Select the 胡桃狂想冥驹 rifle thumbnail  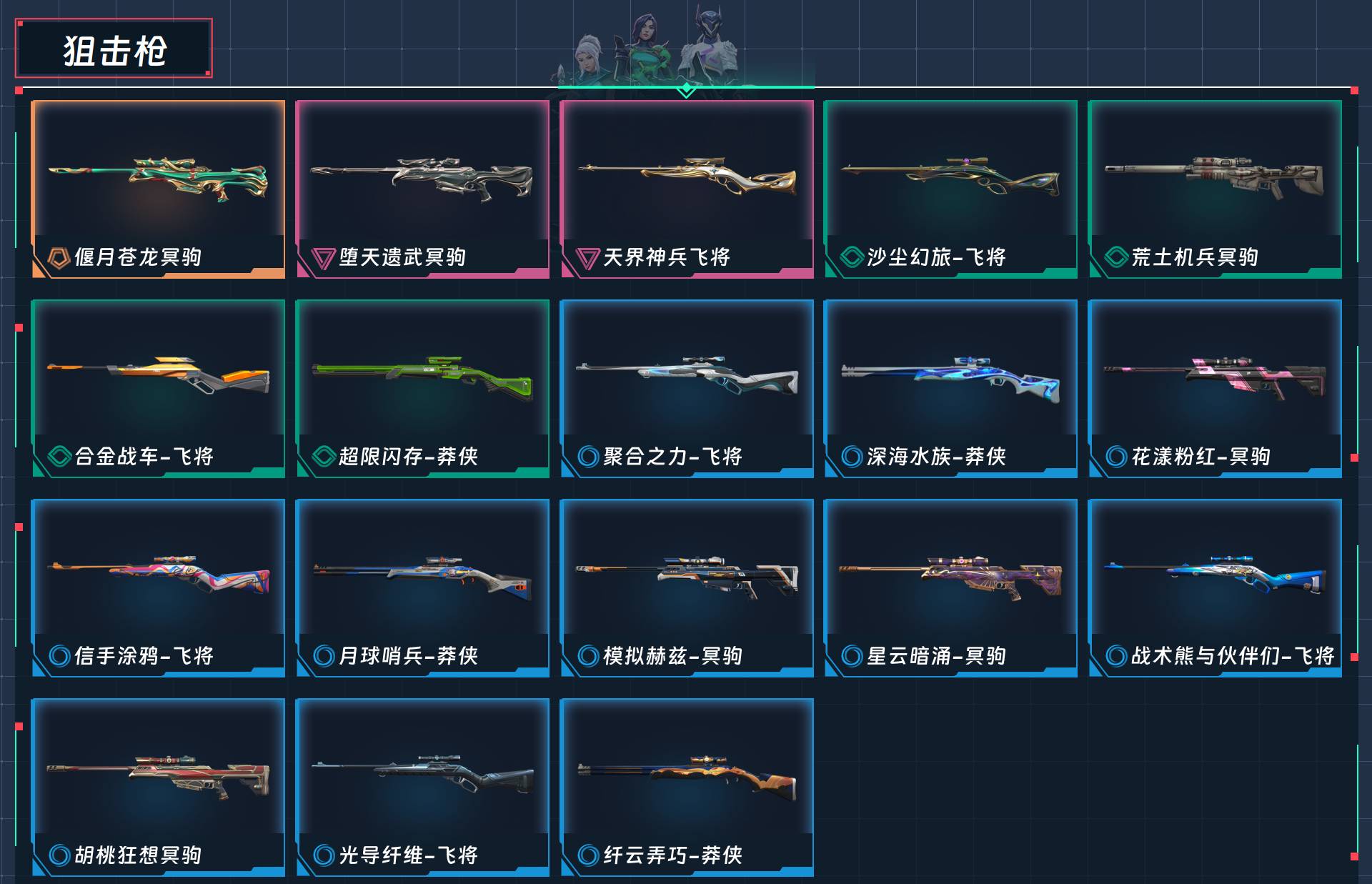pyautogui.click(x=159, y=778)
